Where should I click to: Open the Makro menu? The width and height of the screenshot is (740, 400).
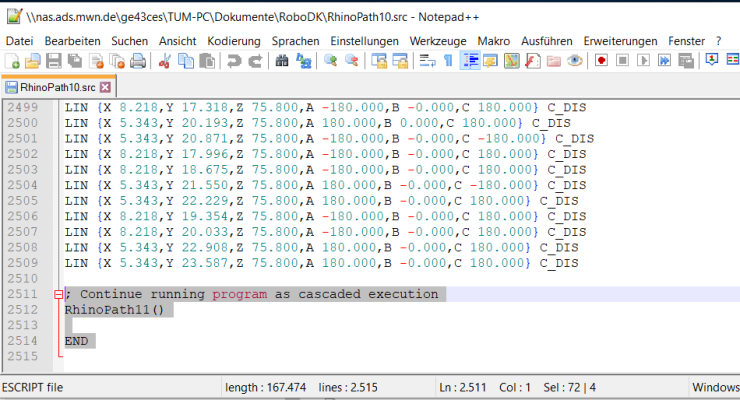click(494, 41)
